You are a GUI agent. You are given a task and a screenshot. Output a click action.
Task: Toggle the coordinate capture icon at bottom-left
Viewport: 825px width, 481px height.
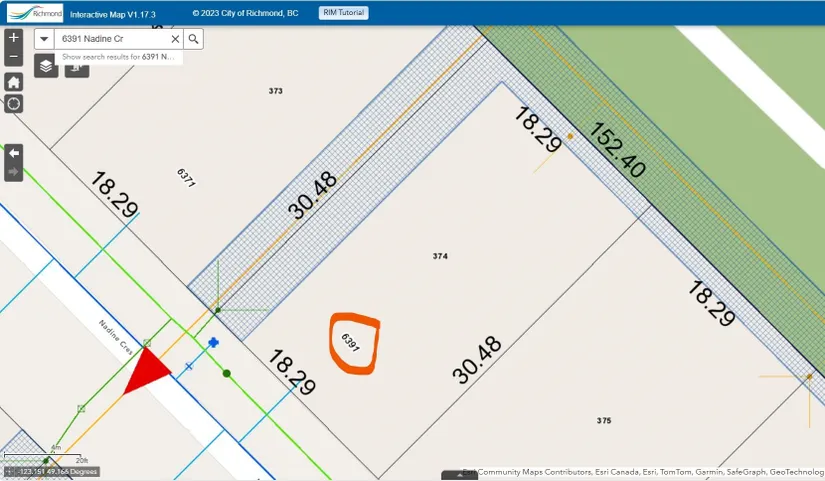pyautogui.click(x=8, y=471)
